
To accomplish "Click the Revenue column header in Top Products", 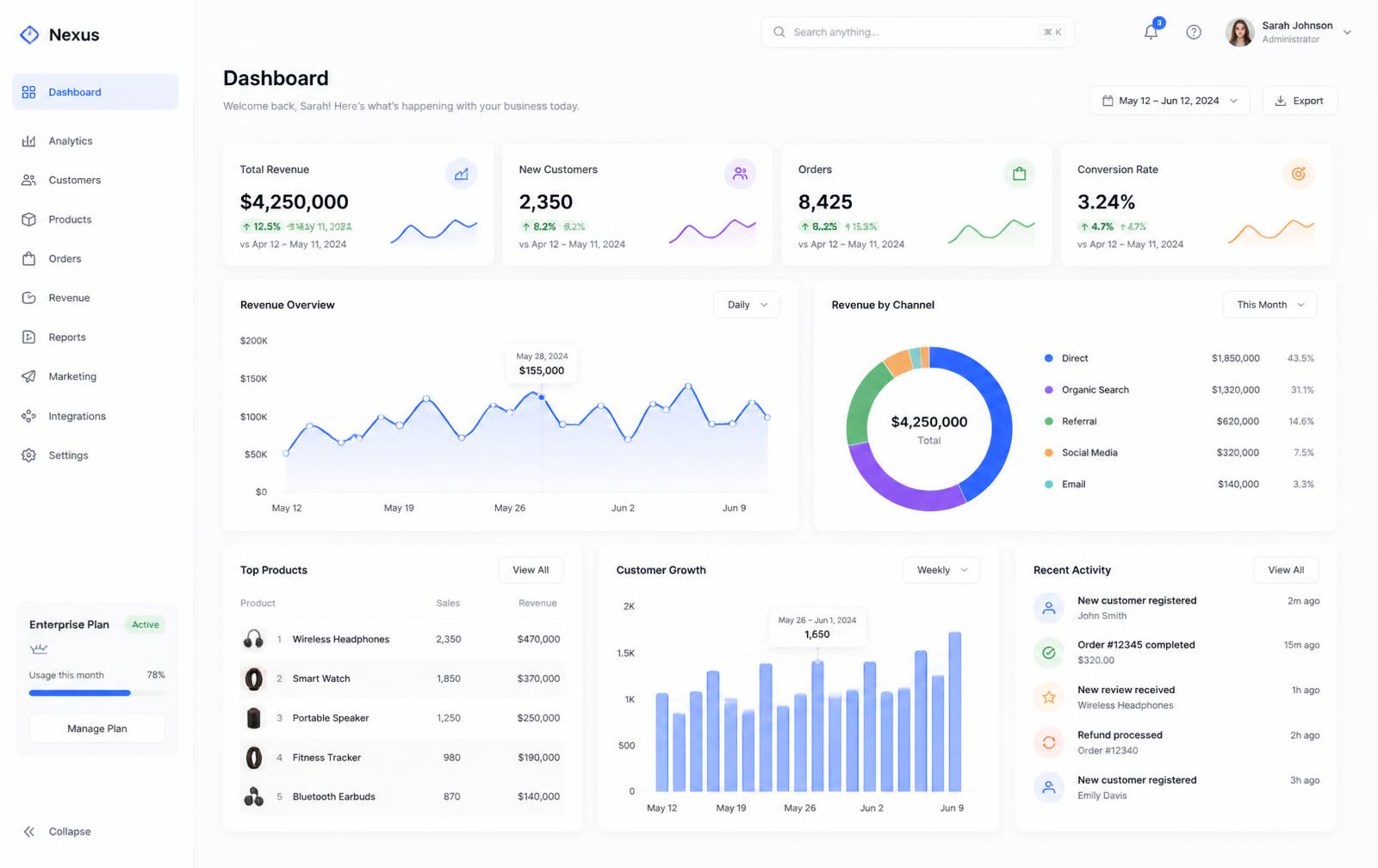I will [x=537, y=604].
